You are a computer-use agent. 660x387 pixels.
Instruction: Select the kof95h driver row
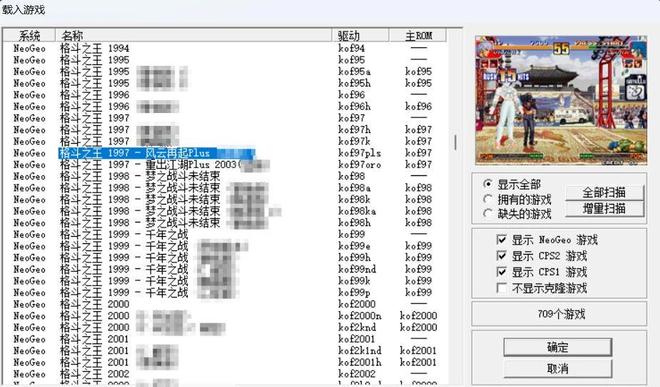(225, 83)
